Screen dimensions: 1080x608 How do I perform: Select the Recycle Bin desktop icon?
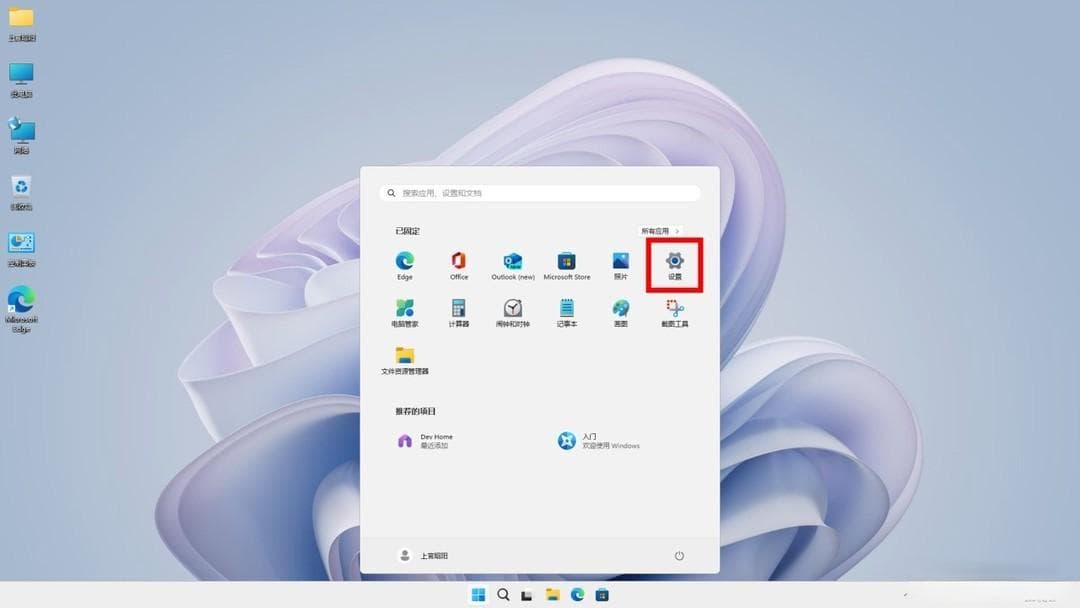[x=21, y=193]
